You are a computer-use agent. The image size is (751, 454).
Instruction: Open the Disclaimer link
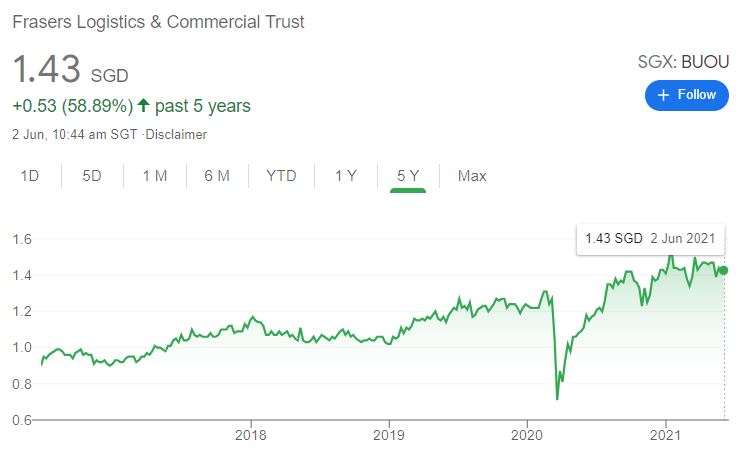[176, 134]
